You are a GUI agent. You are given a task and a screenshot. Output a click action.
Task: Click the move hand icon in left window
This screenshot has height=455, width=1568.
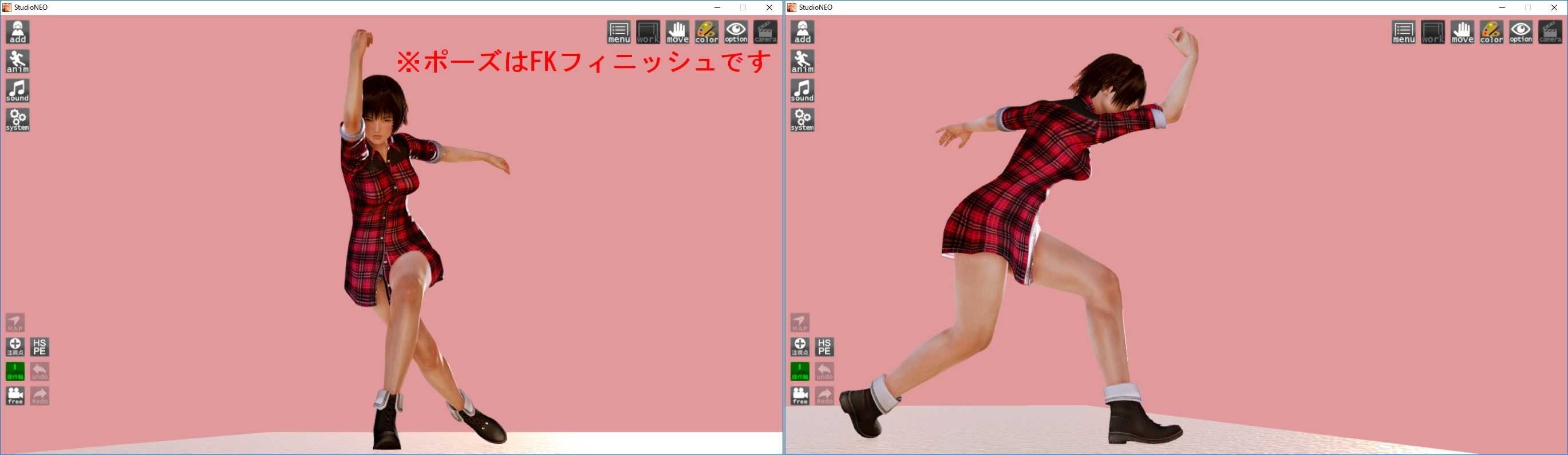pos(677,32)
